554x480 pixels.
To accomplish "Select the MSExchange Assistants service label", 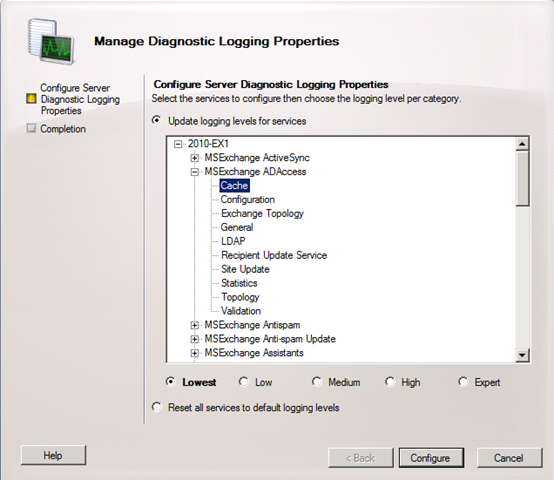I will pyautogui.click(x=254, y=353).
